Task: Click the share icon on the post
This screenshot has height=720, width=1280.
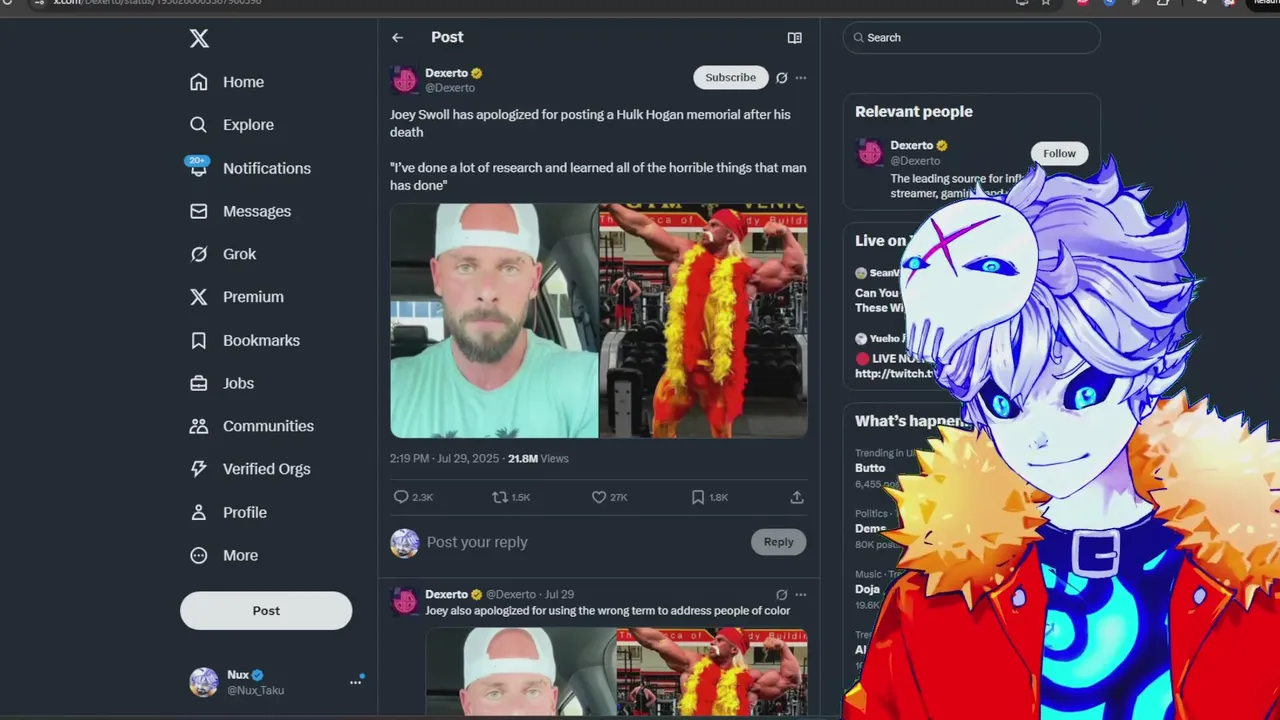Action: click(797, 497)
